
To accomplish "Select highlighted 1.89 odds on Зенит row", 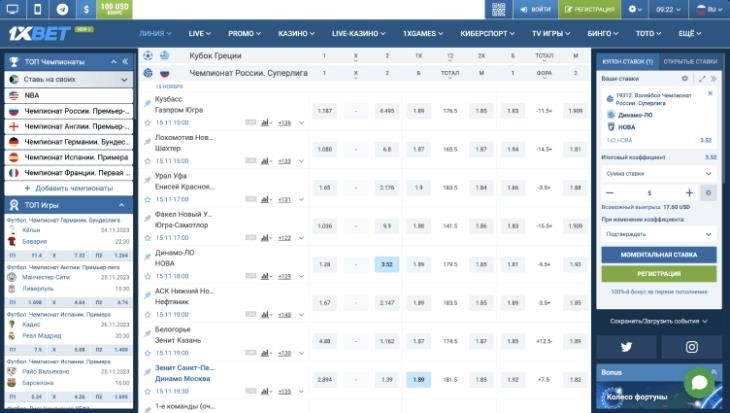I will coord(419,379).
